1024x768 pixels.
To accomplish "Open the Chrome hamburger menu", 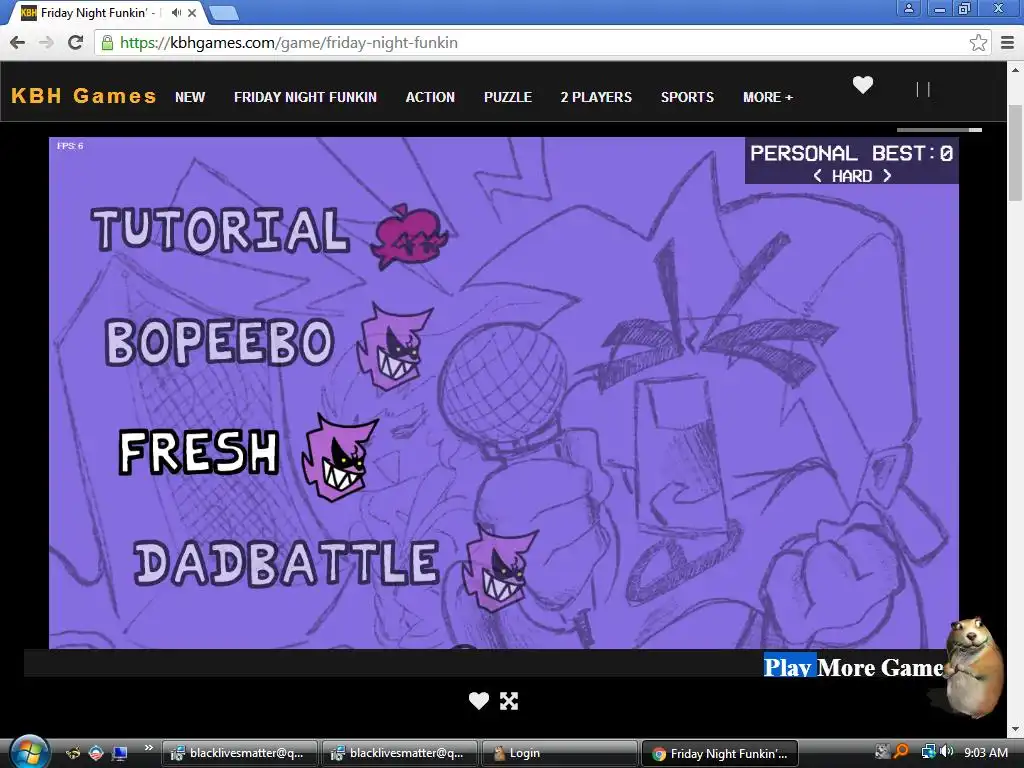I will point(1008,43).
